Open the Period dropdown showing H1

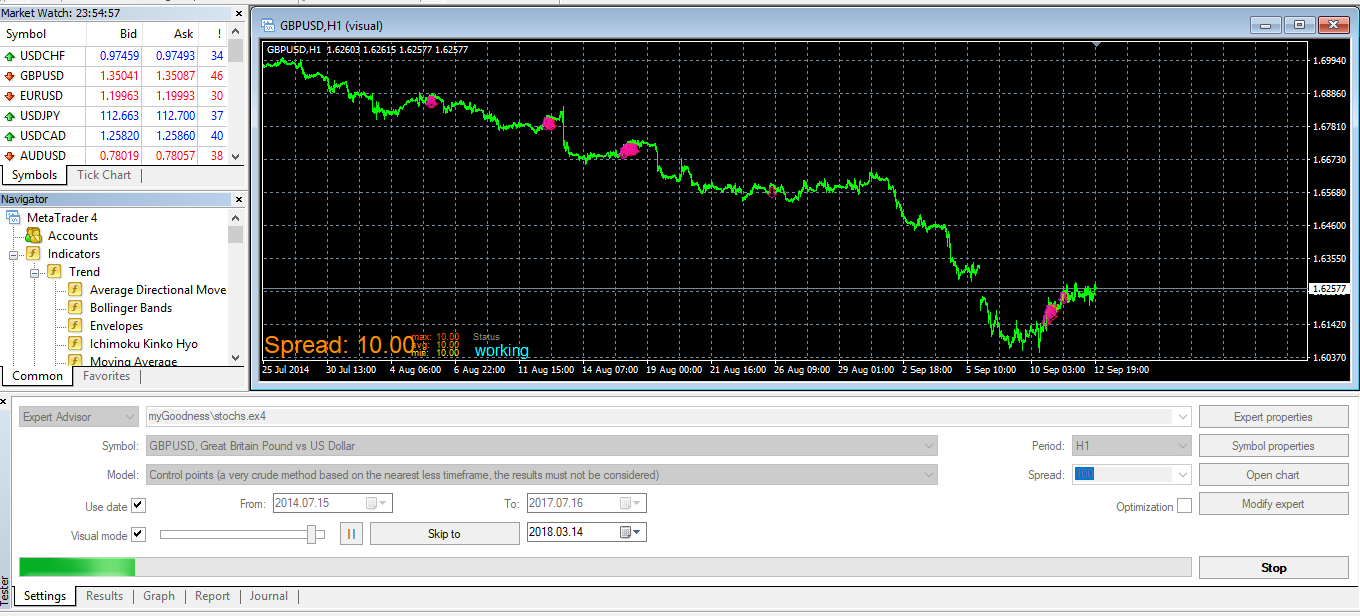pos(1183,446)
